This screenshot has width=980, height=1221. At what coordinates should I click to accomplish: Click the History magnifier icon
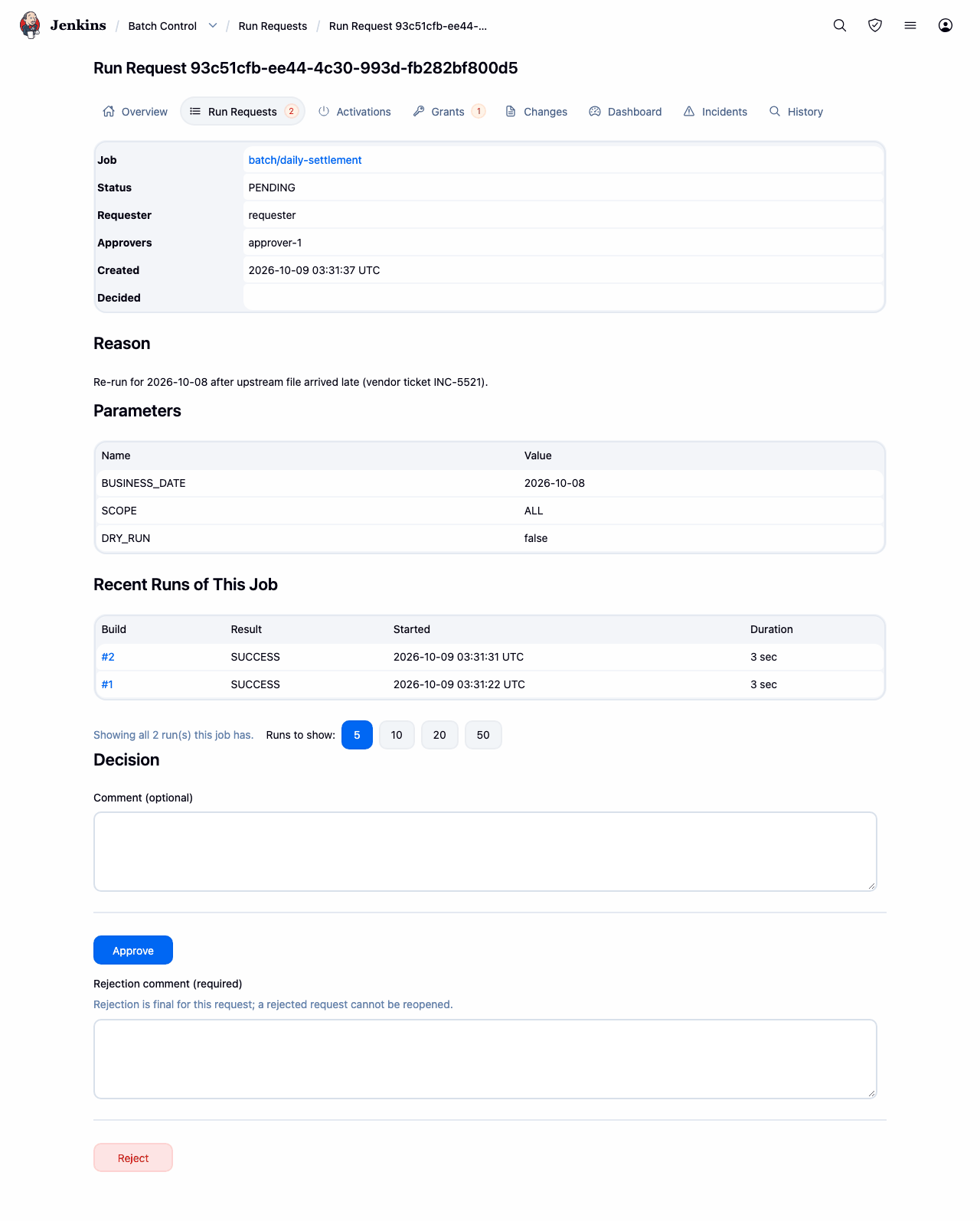tap(775, 111)
